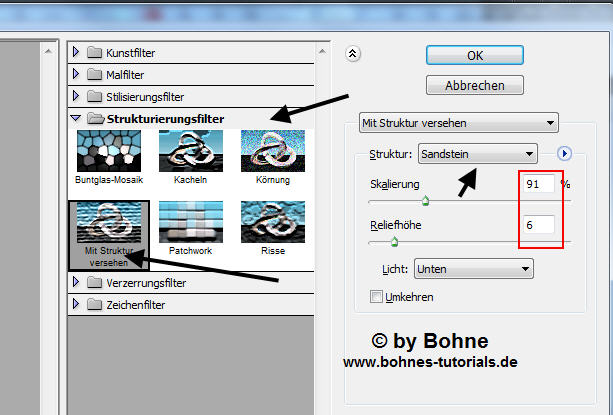Viewport: 613px width, 415px height.
Task: Open the filter selection dropdown at top
Action: tap(458, 123)
